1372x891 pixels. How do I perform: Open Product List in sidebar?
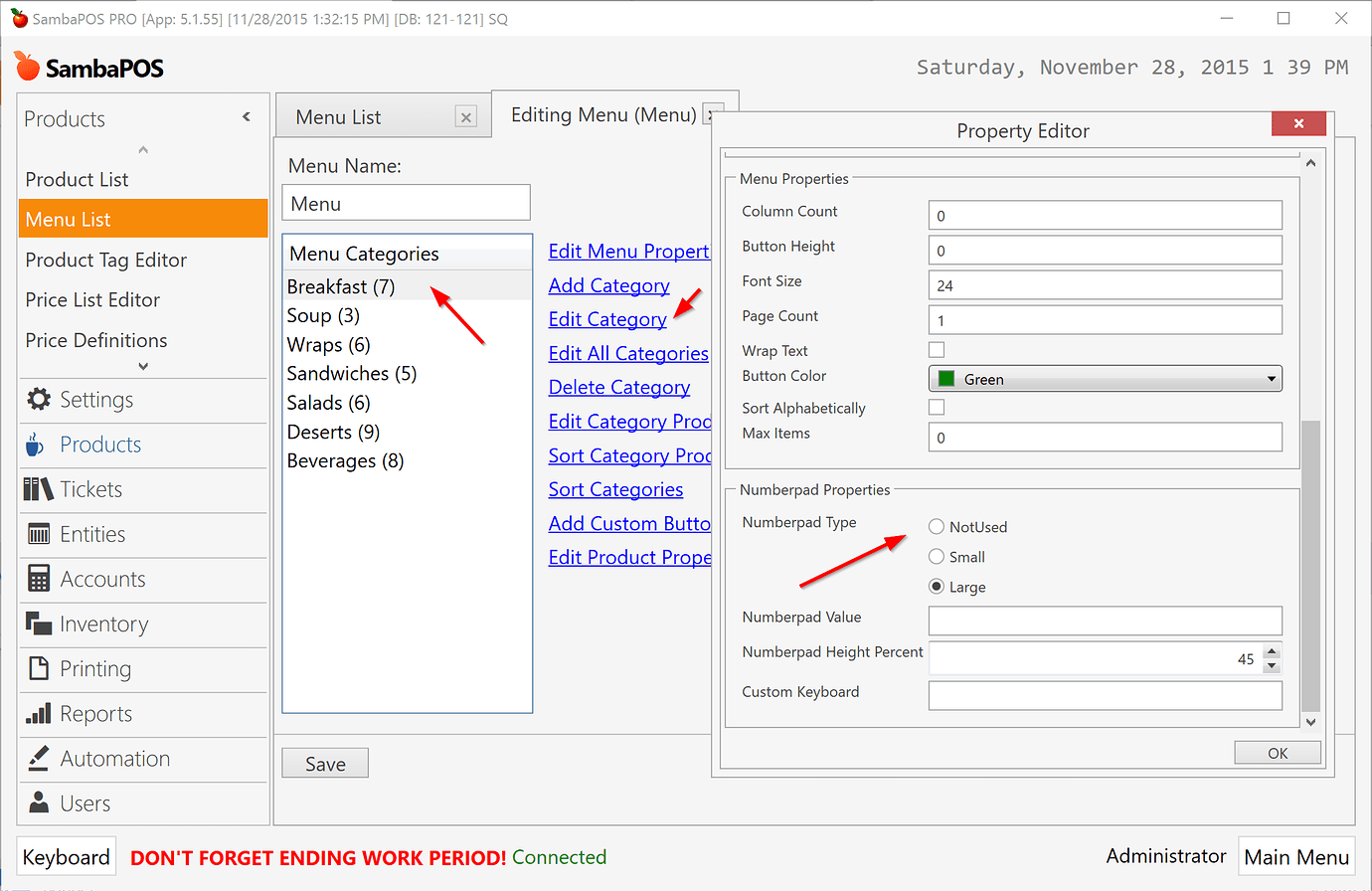[x=143, y=179]
